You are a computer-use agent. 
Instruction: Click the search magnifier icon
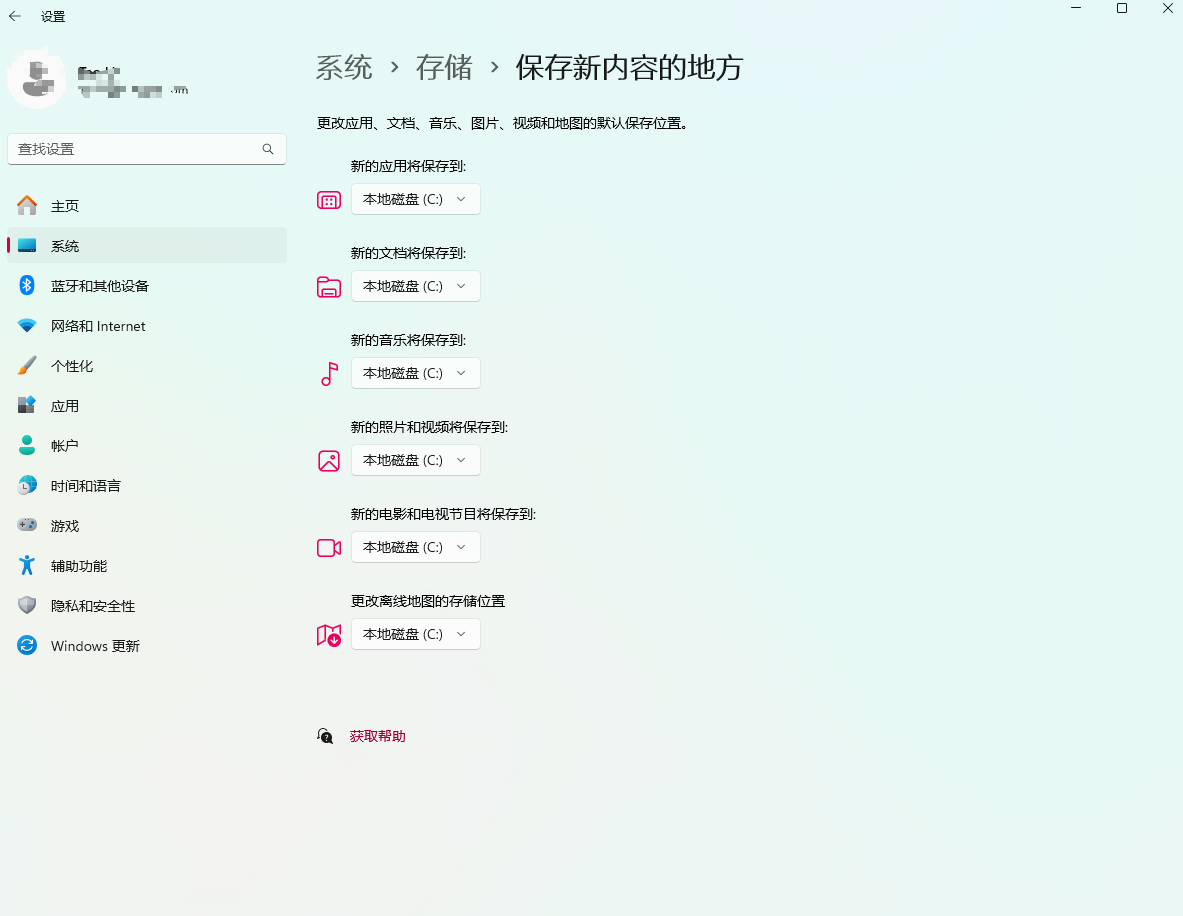pyautogui.click(x=268, y=149)
